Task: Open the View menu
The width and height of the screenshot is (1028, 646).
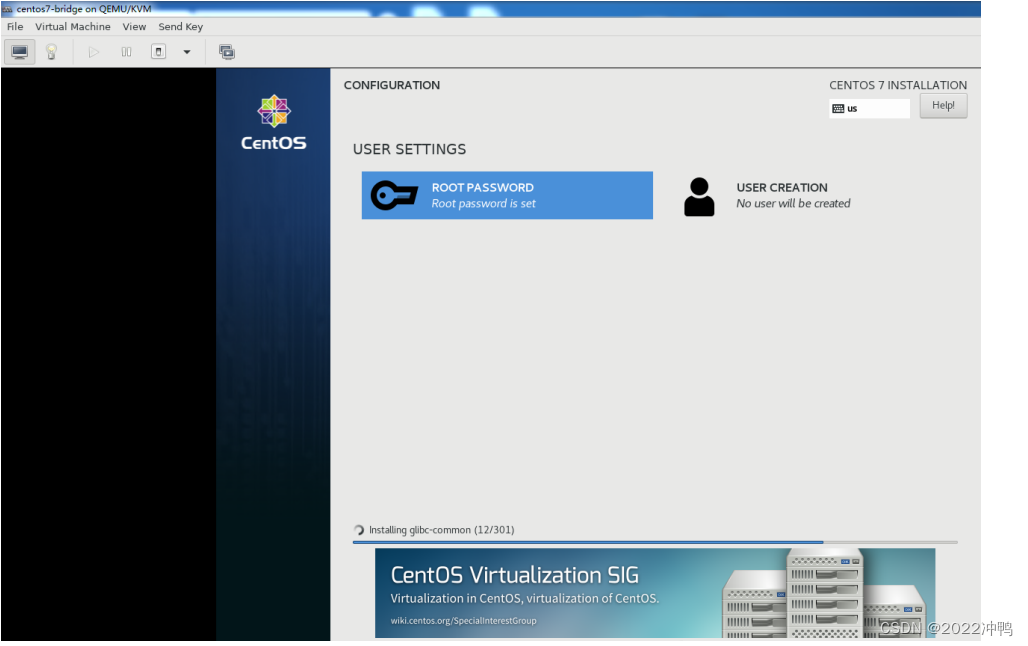Action: pos(134,27)
